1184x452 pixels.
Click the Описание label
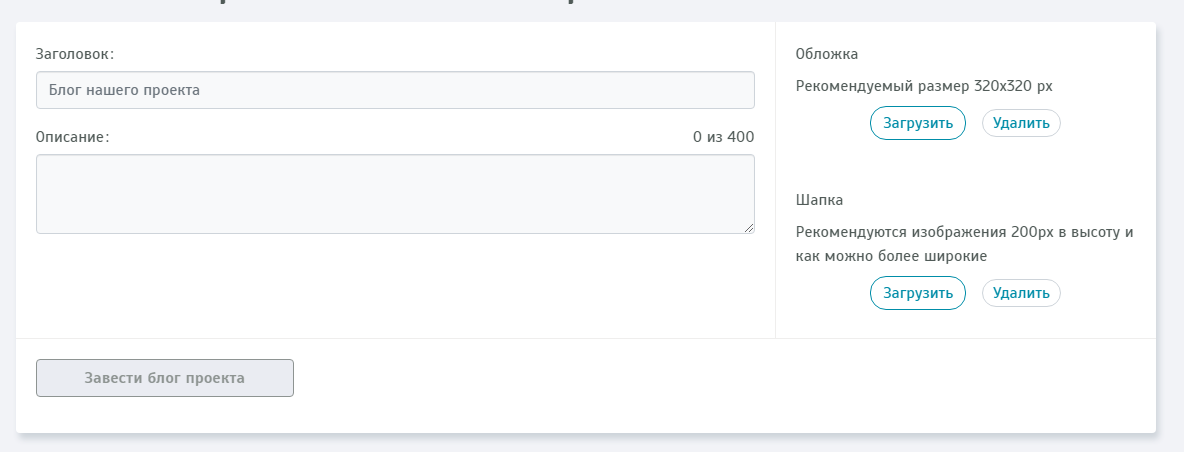point(72,137)
